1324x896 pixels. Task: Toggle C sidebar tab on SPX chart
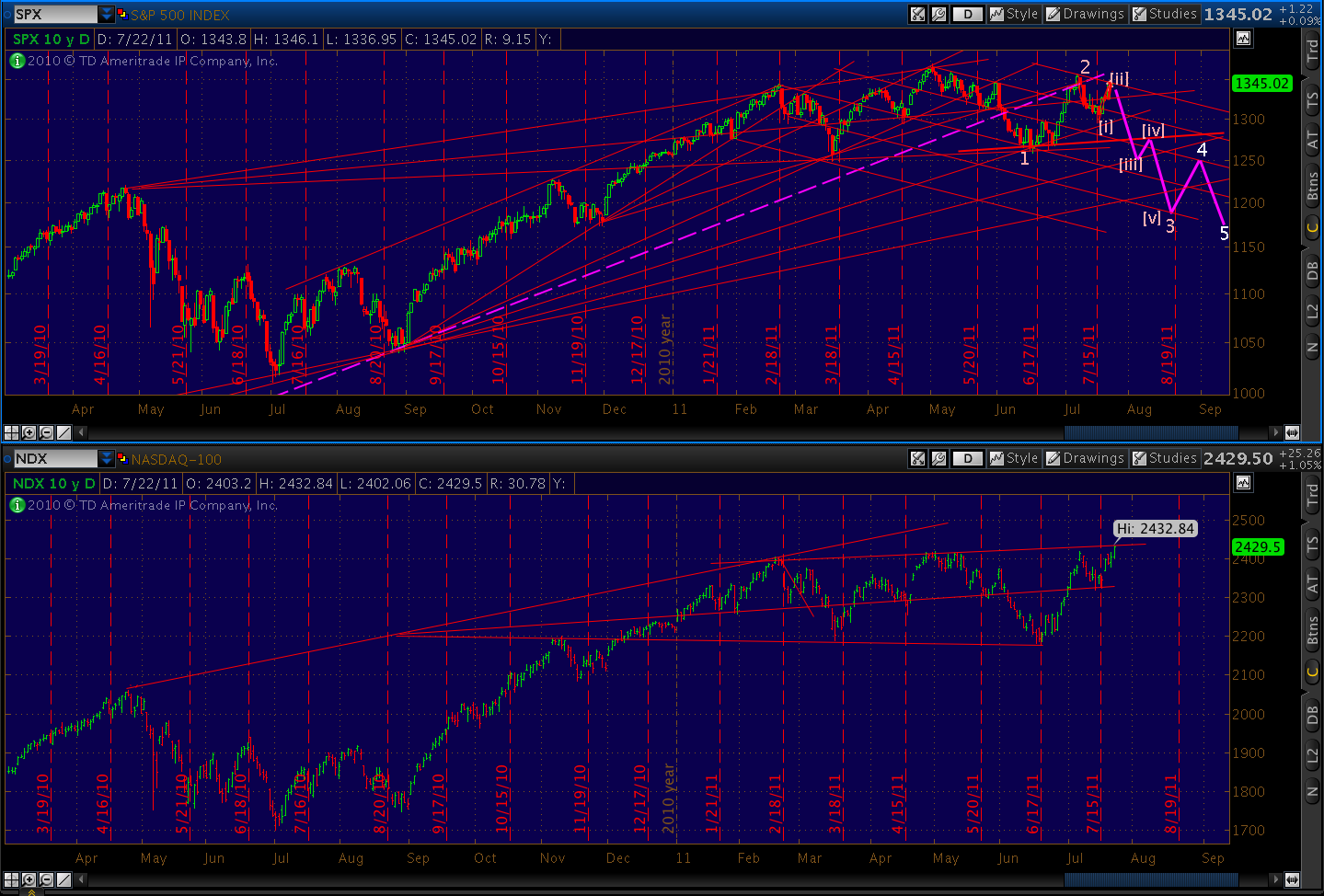coord(1313,227)
